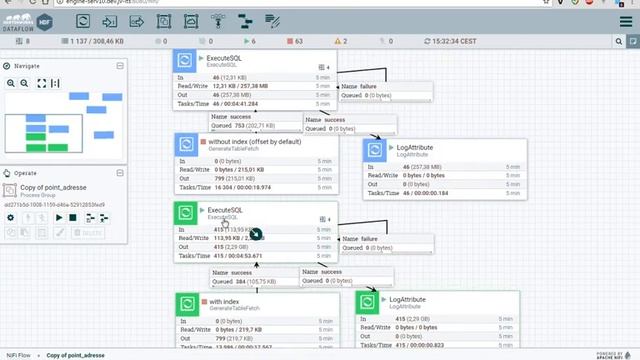The height and width of the screenshot is (360, 640).
Task: Click the invalid components warning count 2
Action: [x=341, y=41]
